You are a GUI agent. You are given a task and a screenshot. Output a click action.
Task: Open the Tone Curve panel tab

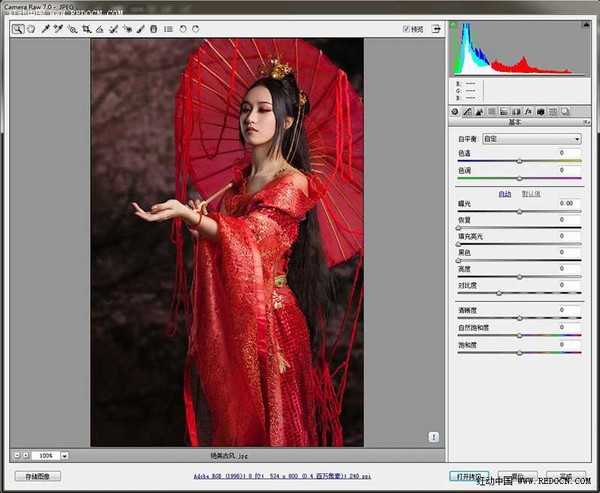[x=468, y=111]
